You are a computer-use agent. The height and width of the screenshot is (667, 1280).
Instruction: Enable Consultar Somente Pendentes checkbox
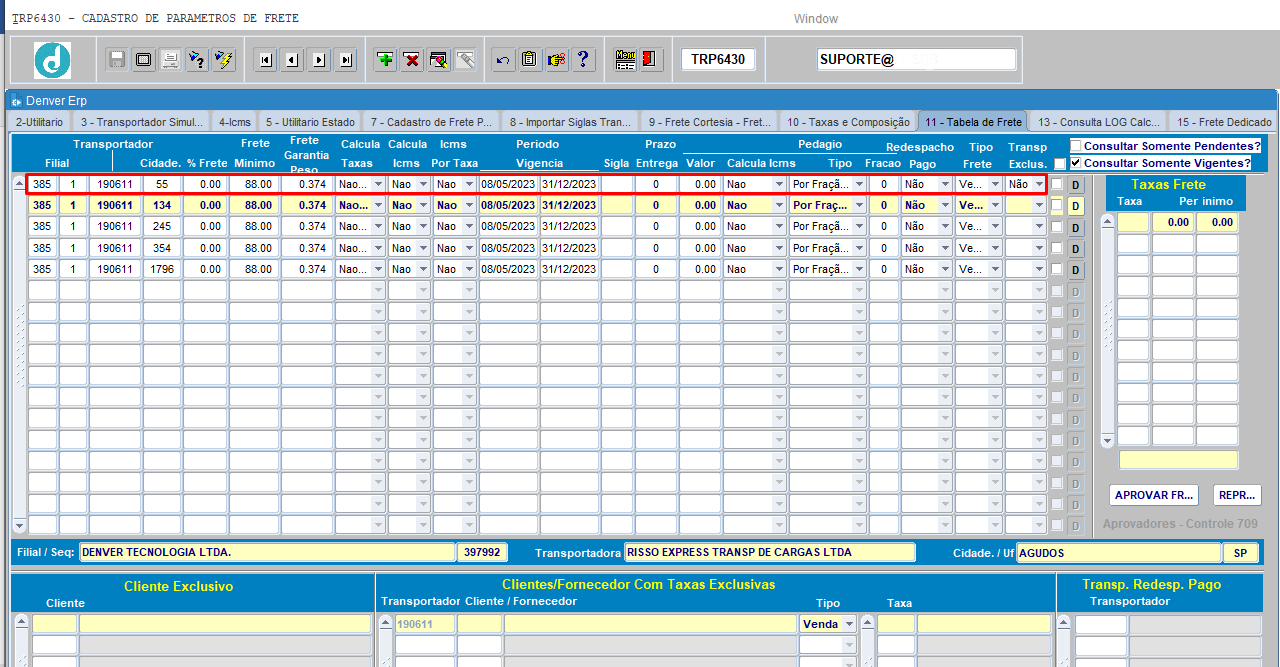tap(1076, 146)
